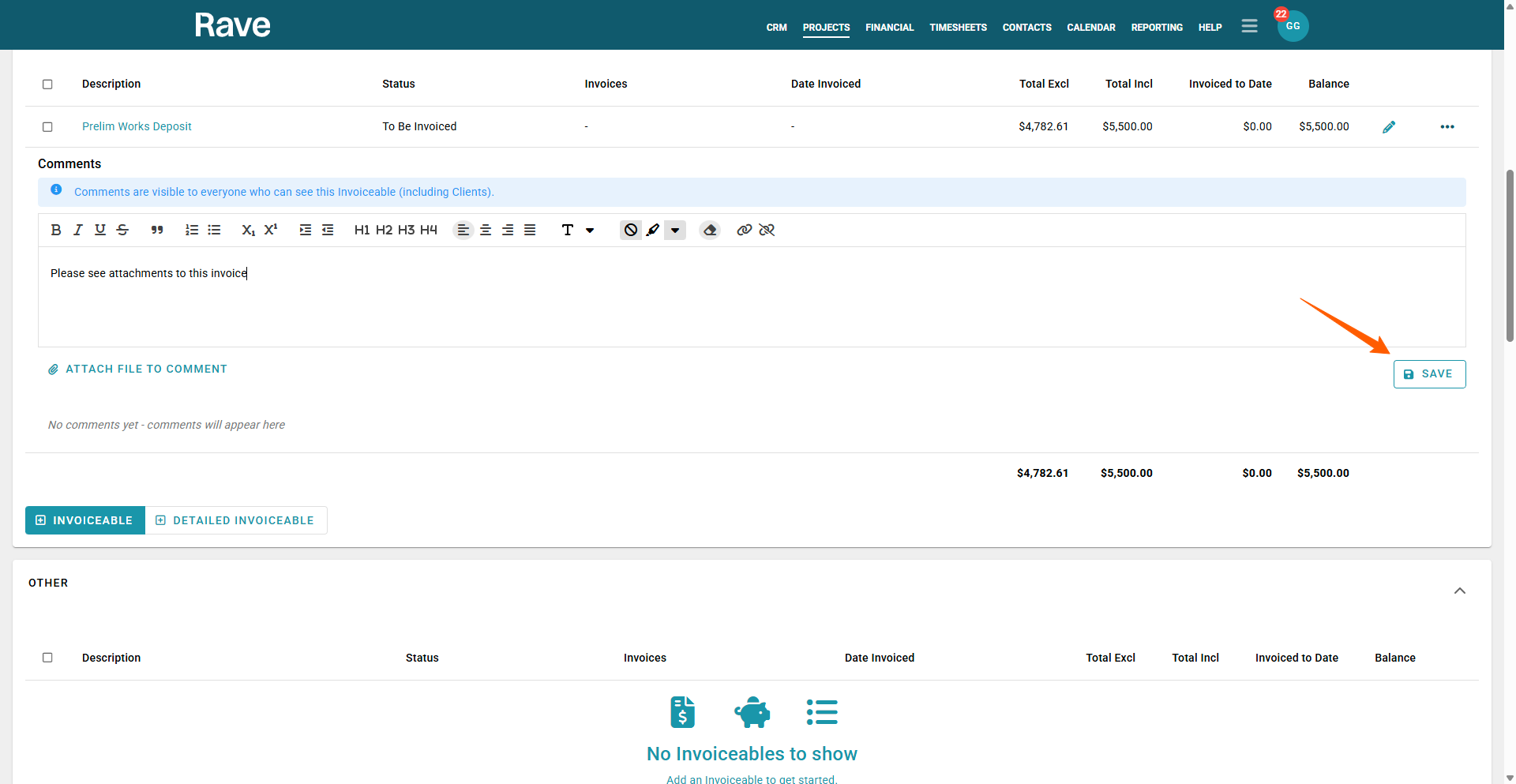Save the comment

tap(1429, 374)
